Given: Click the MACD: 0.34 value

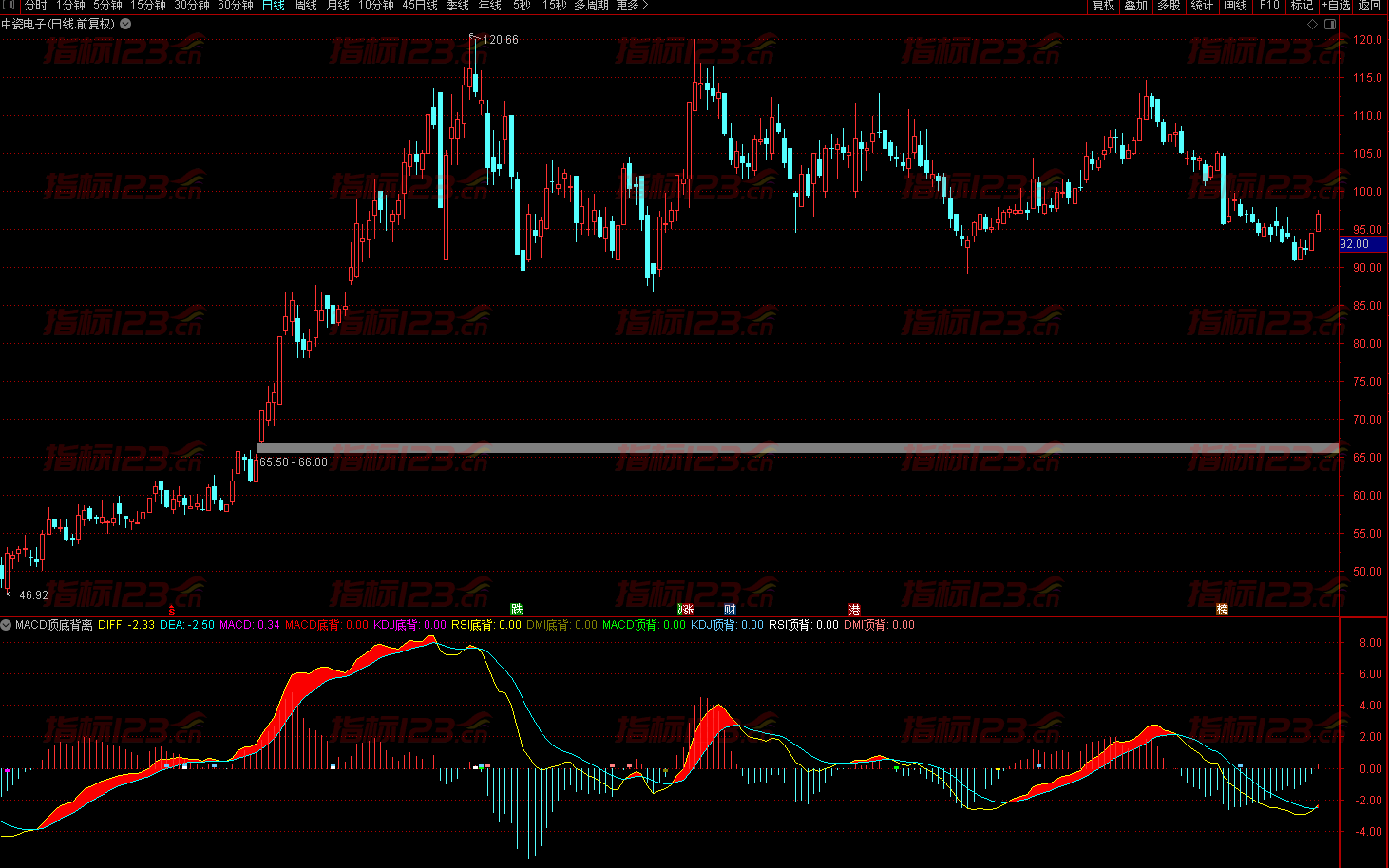Looking at the screenshot, I should [x=250, y=625].
